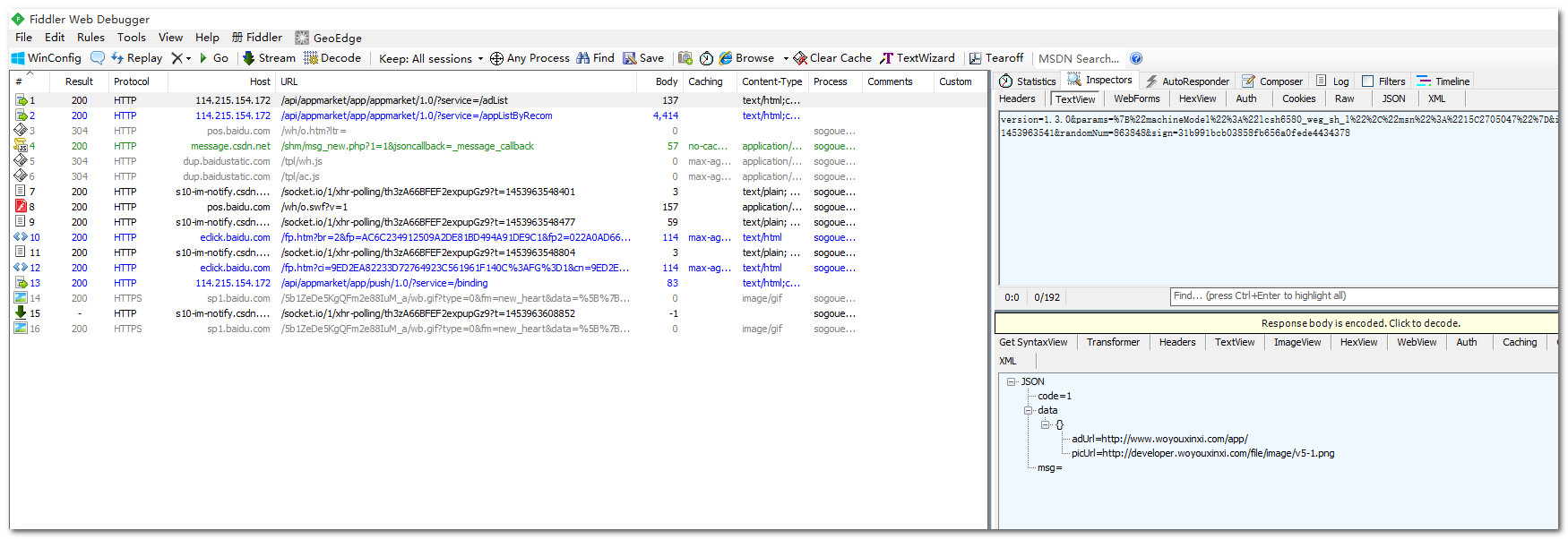1568x539 pixels.
Task: Open the File menu
Action: [x=24, y=38]
